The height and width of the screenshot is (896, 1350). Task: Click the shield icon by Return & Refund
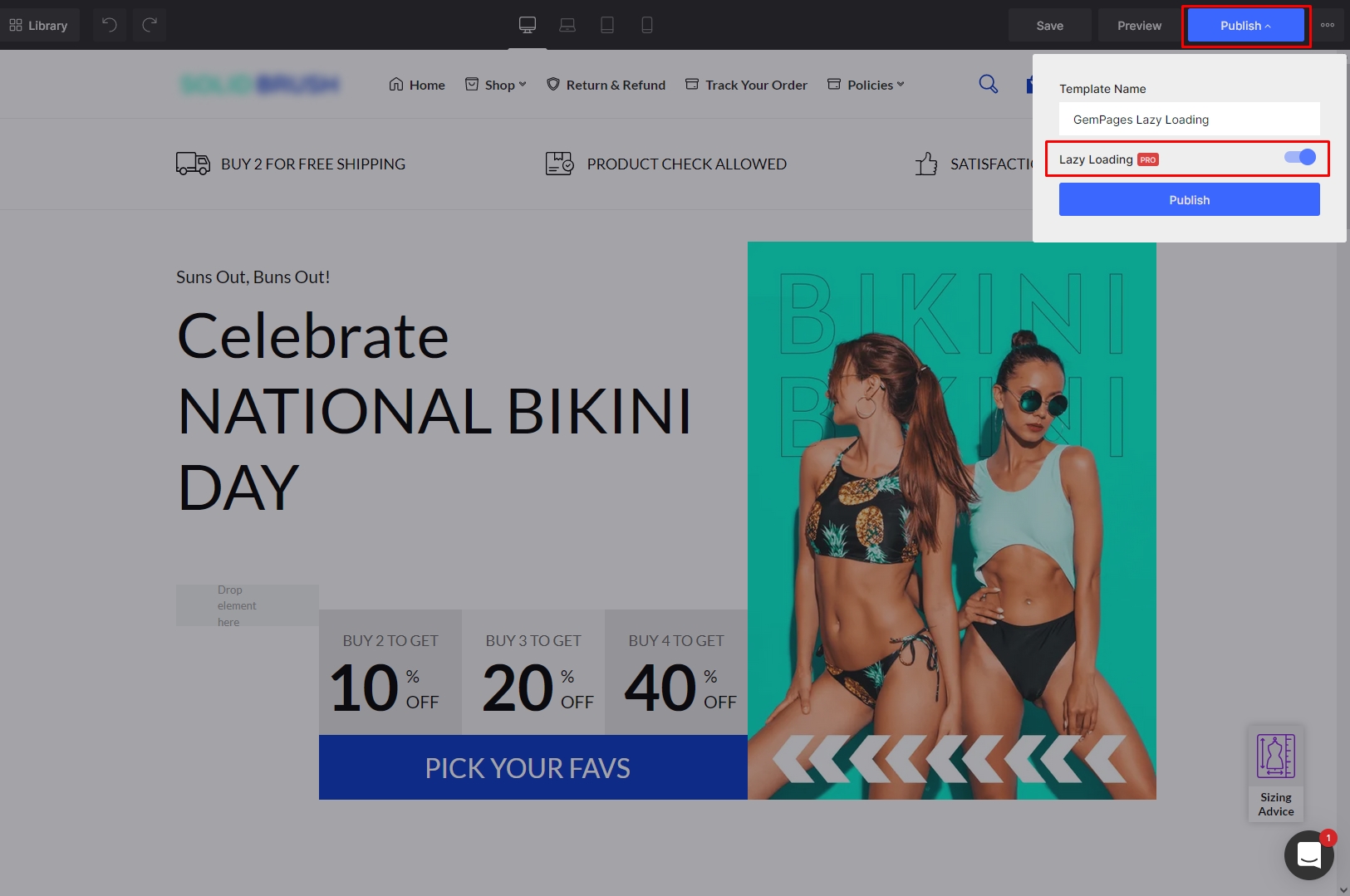click(553, 84)
